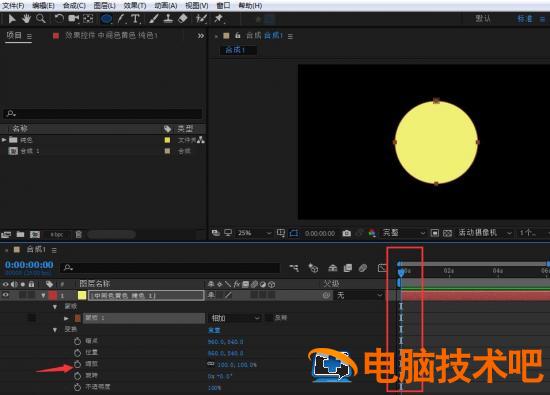Select the Zoom magnifier tool
550x395 pixels.
click(41, 19)
